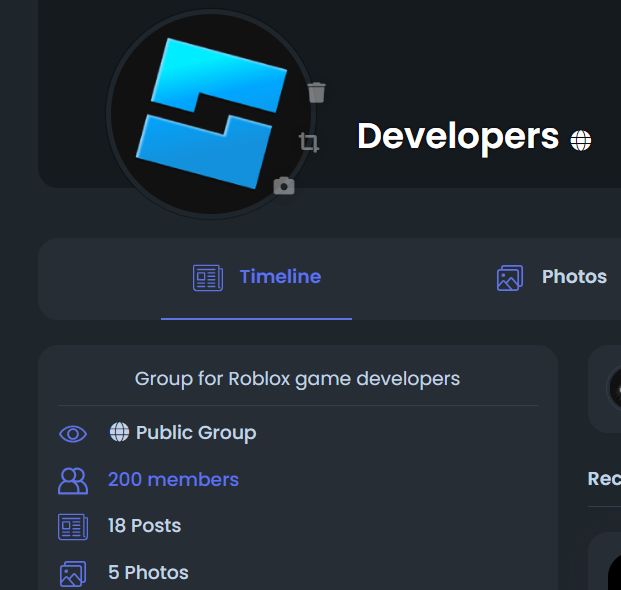Click the Developers group name heading

(x=457, y=137)
